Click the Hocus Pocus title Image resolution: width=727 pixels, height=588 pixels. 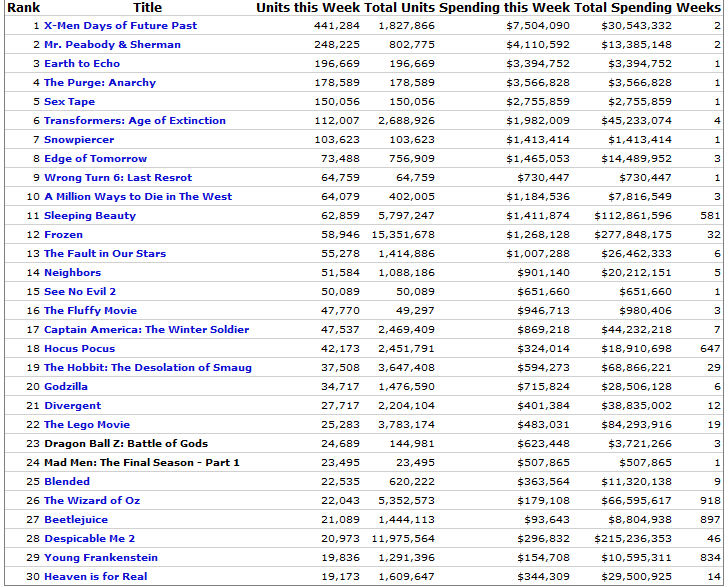pos(80,349)
